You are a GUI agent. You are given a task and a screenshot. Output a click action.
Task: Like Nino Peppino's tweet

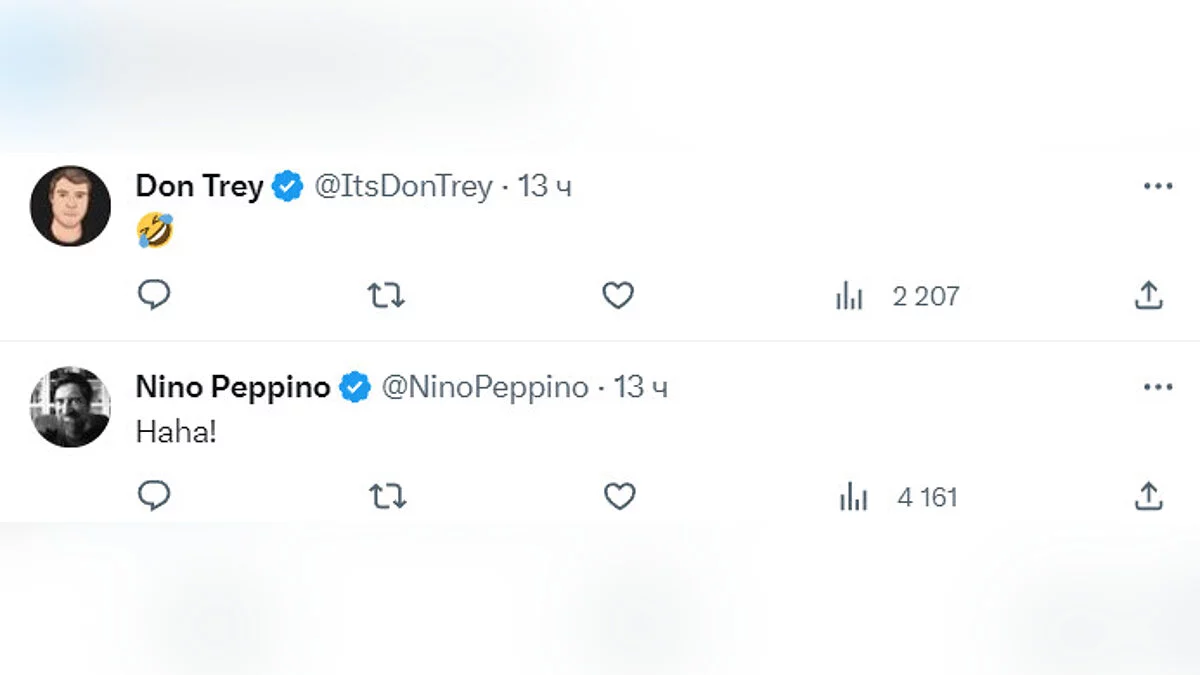(620, 496)
